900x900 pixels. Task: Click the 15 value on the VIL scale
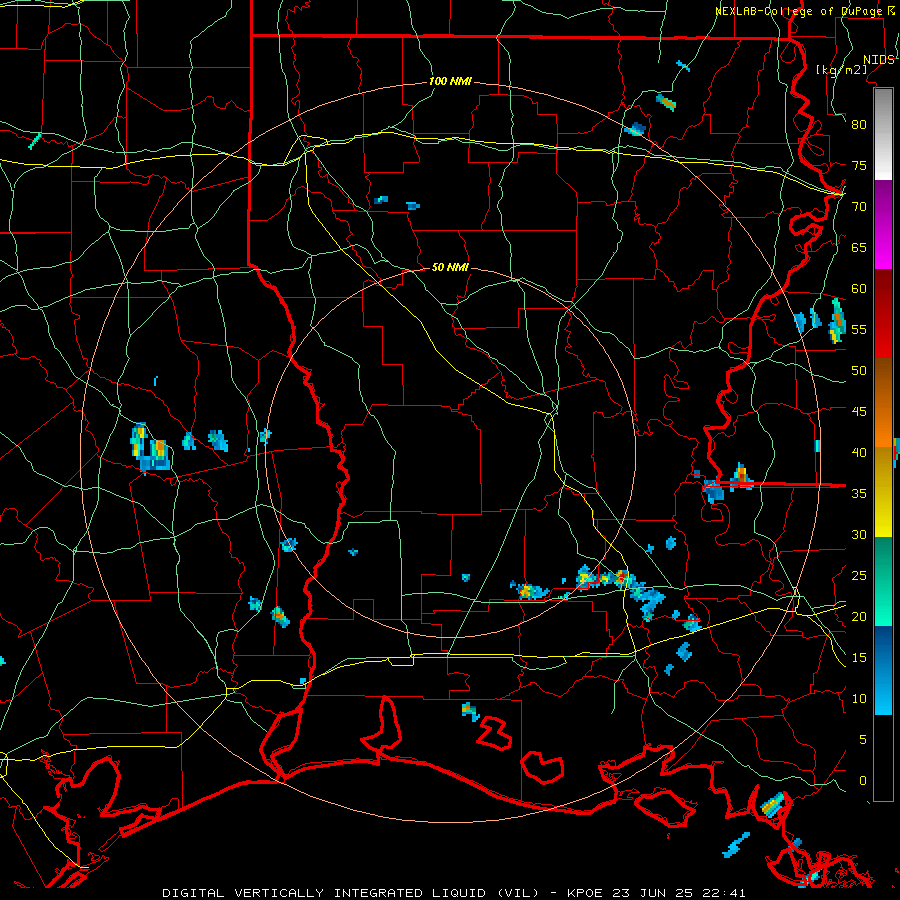(859, 658)
